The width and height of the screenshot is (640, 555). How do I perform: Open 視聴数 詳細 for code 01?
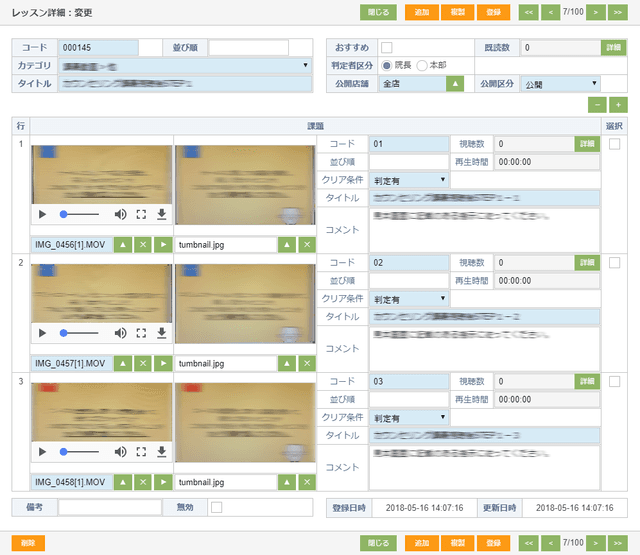click(587, 144)
